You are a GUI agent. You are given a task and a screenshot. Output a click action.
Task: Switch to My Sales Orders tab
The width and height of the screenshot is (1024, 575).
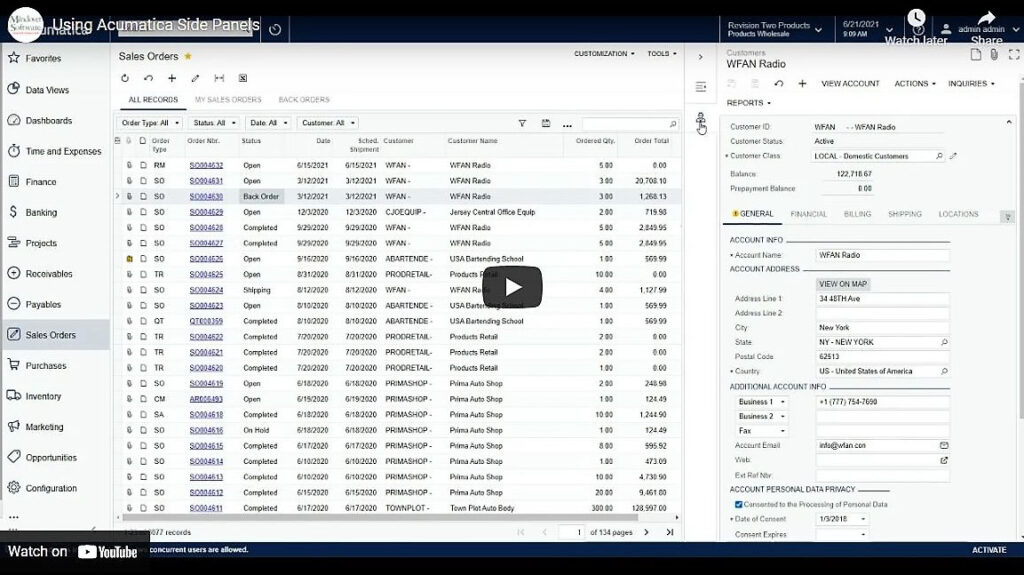228,100
